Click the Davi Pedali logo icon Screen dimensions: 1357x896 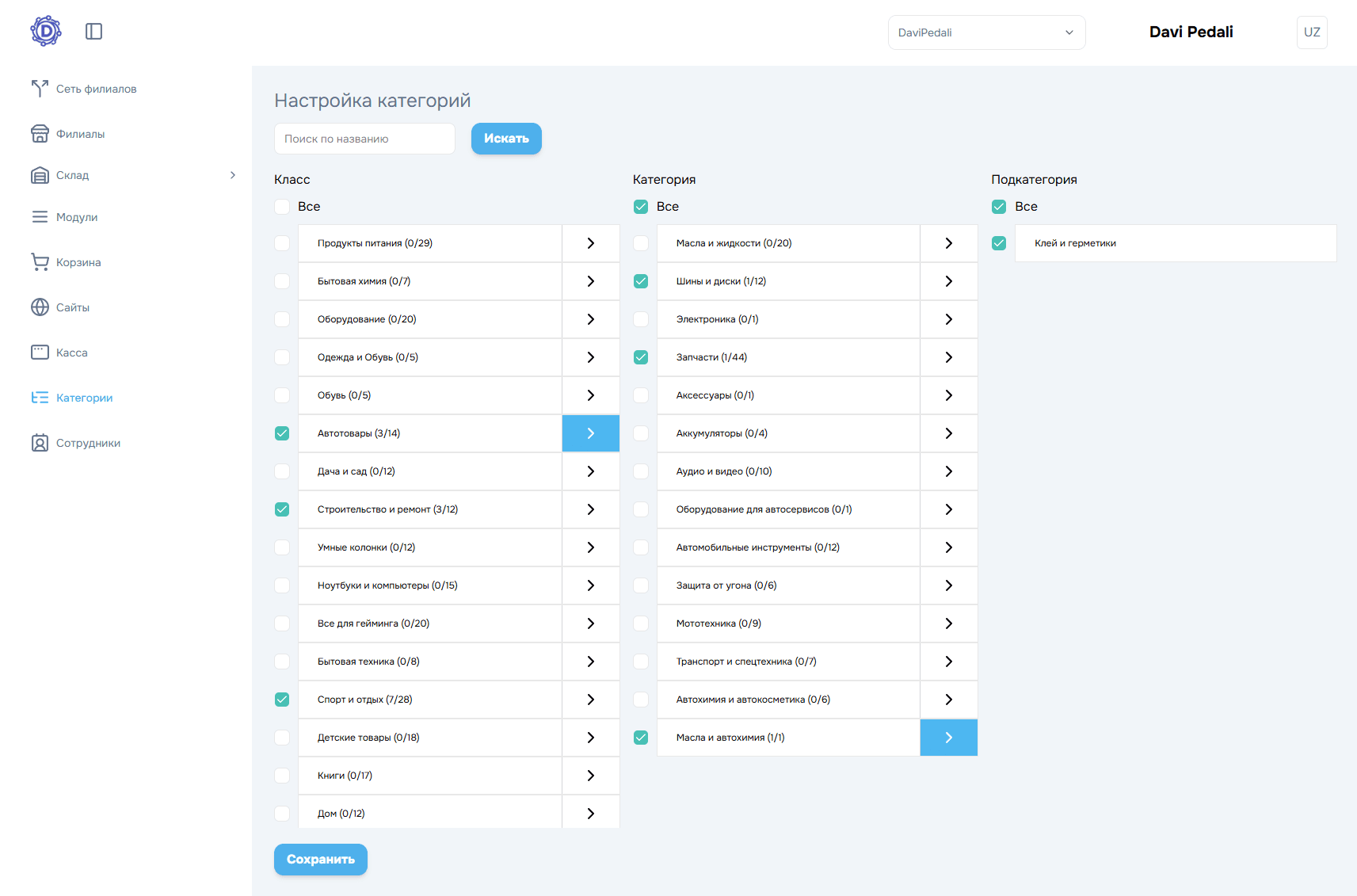(x=46, y=32)
